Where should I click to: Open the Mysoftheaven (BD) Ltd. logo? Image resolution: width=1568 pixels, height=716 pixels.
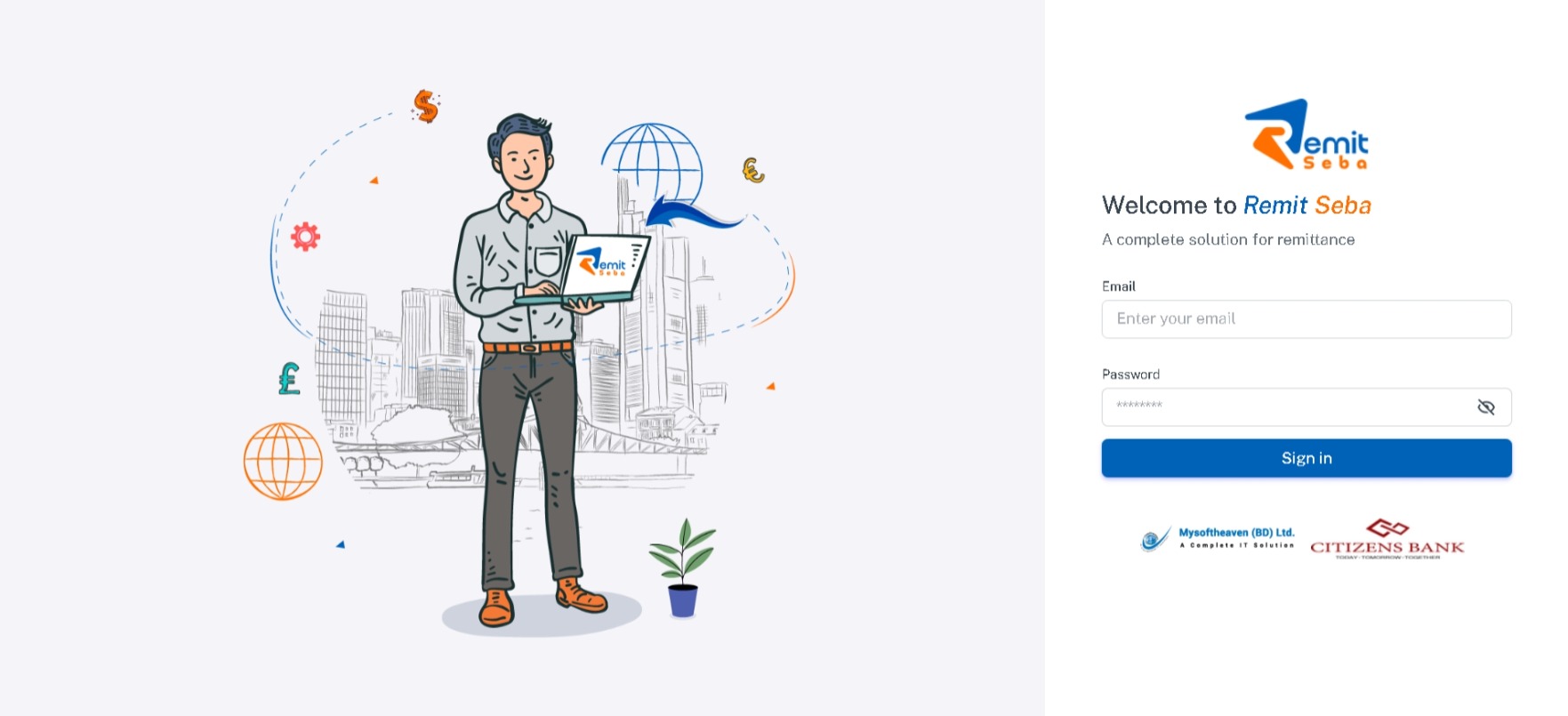pos(1217,539)
